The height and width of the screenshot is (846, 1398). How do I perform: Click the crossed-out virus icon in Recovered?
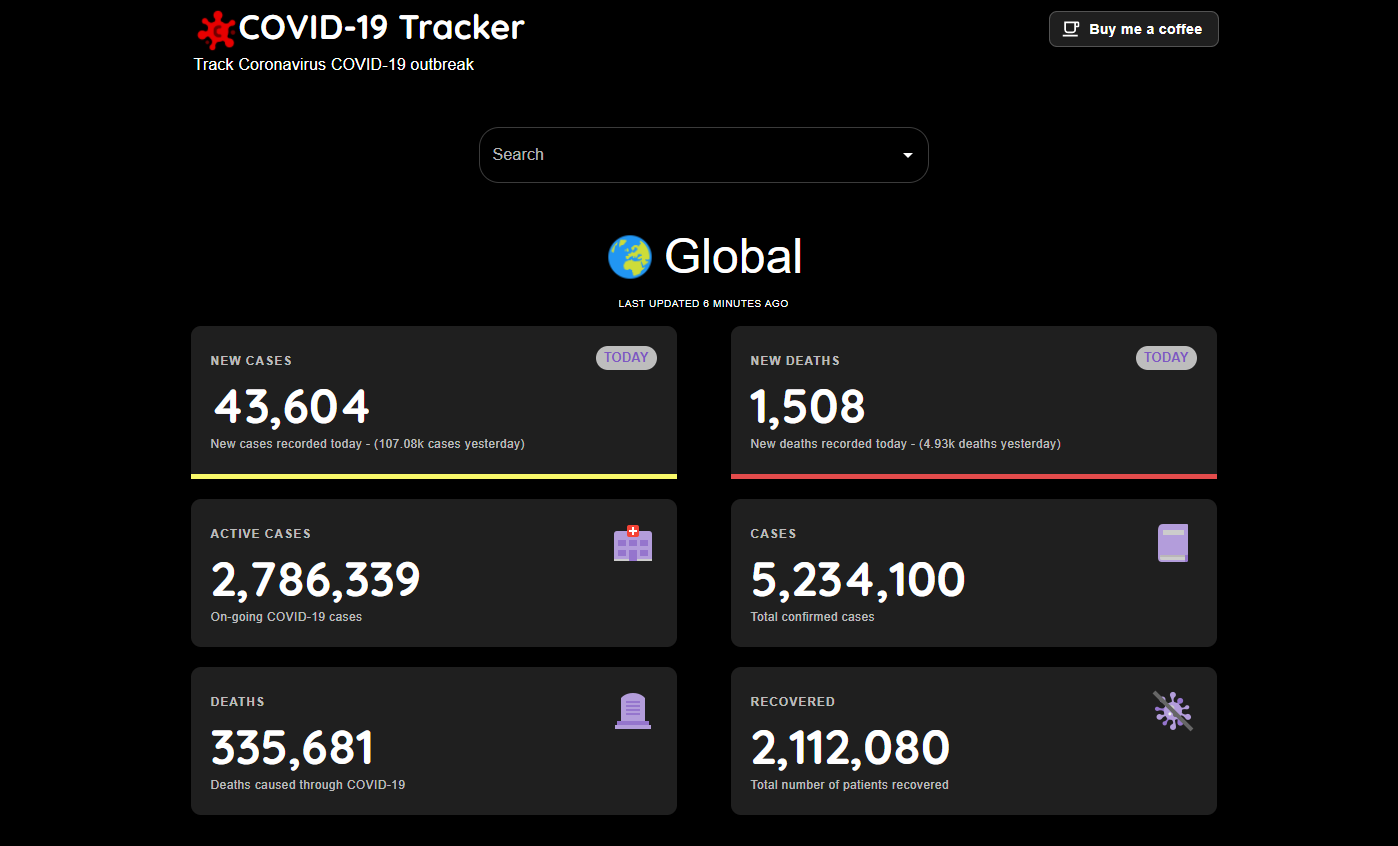point(1173,711)
